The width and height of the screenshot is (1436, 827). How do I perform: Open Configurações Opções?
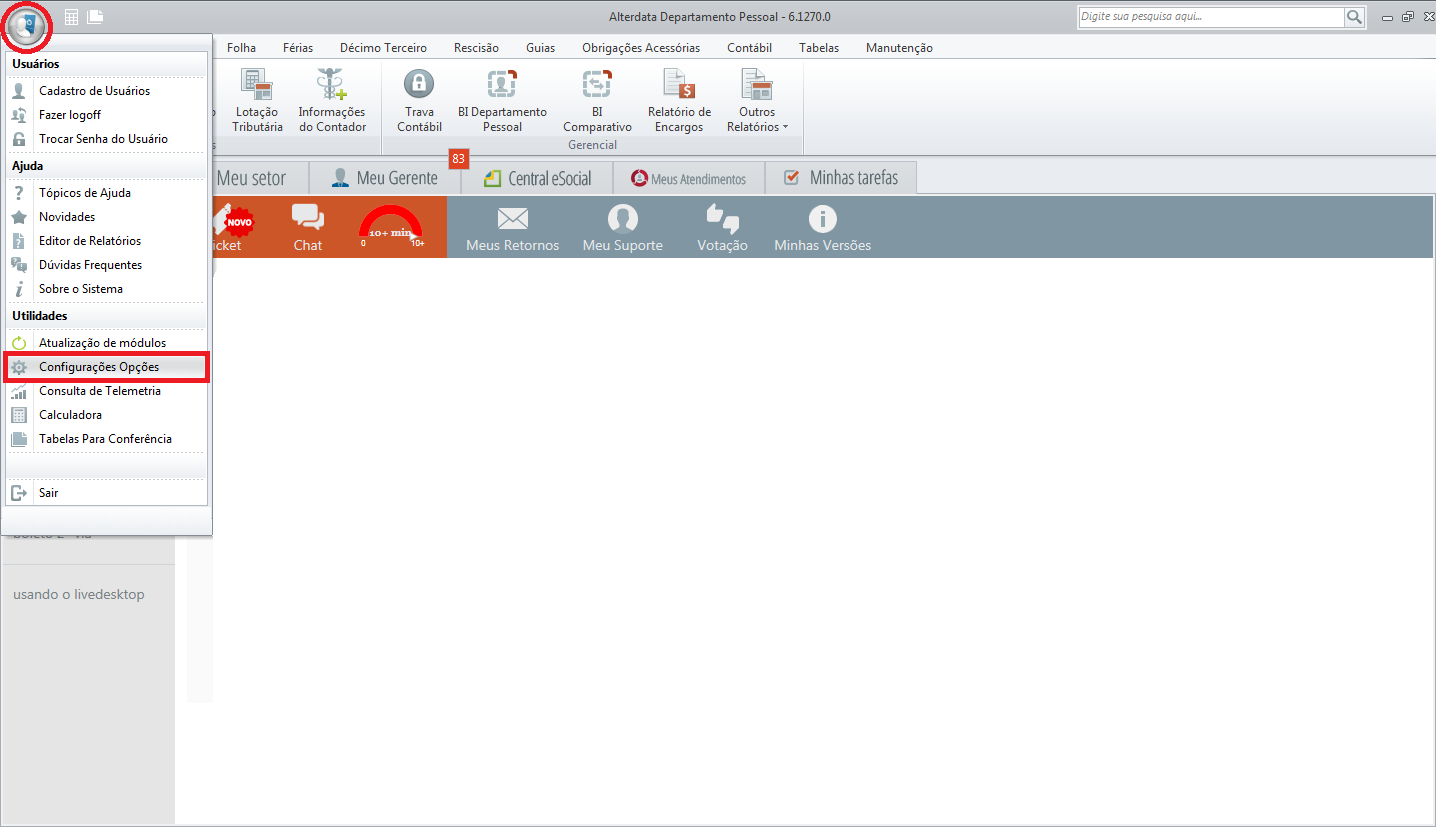(106, 367)
